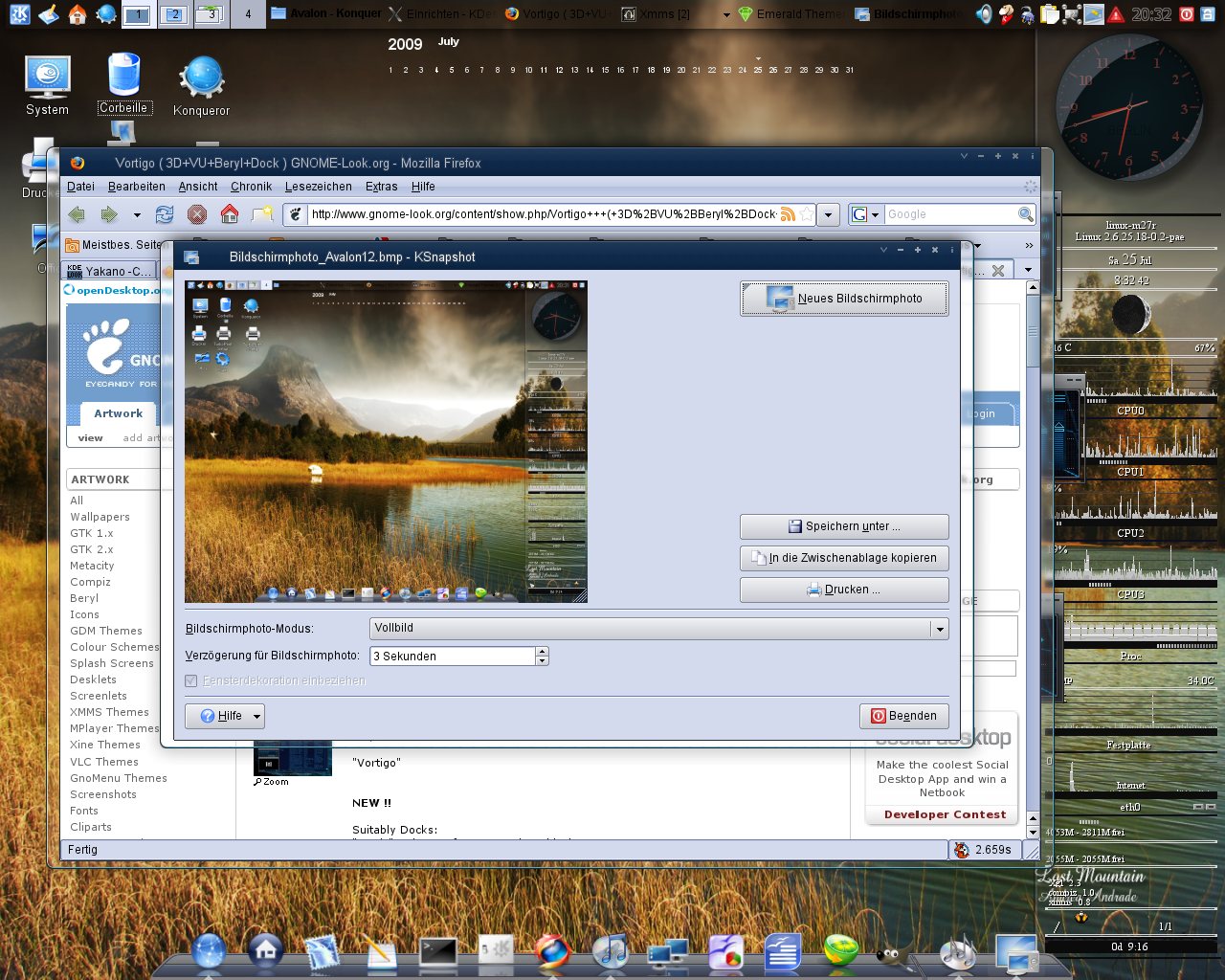Click red warning triangle tray icon
This screenshot has width=1225, height=980.
pos(1116,14)
